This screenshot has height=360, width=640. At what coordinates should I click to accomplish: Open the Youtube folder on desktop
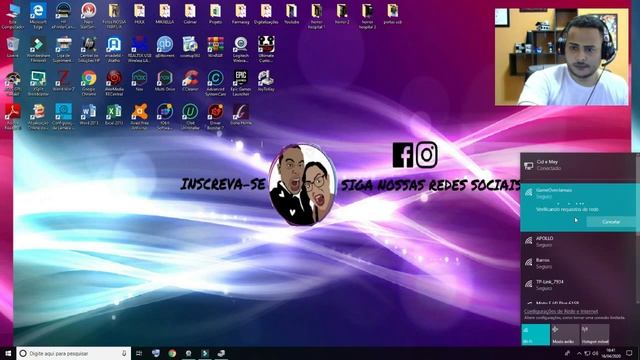point(291,14)
